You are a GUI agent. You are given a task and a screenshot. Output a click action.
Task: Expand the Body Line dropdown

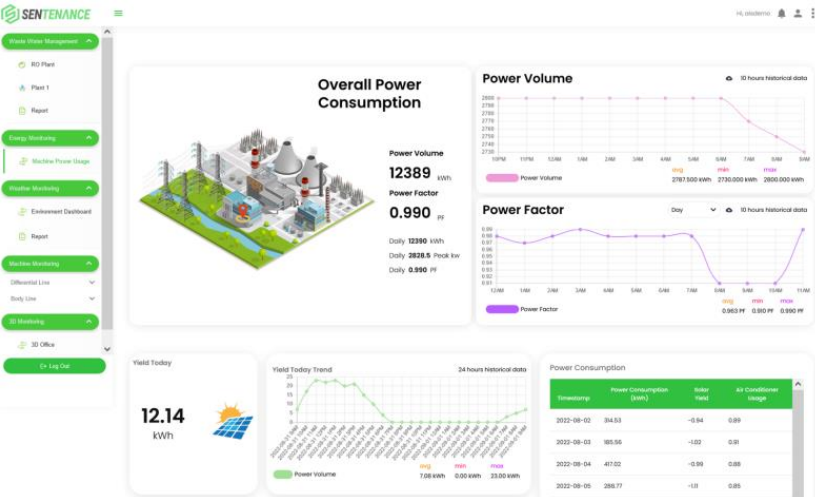pos(92,298)
